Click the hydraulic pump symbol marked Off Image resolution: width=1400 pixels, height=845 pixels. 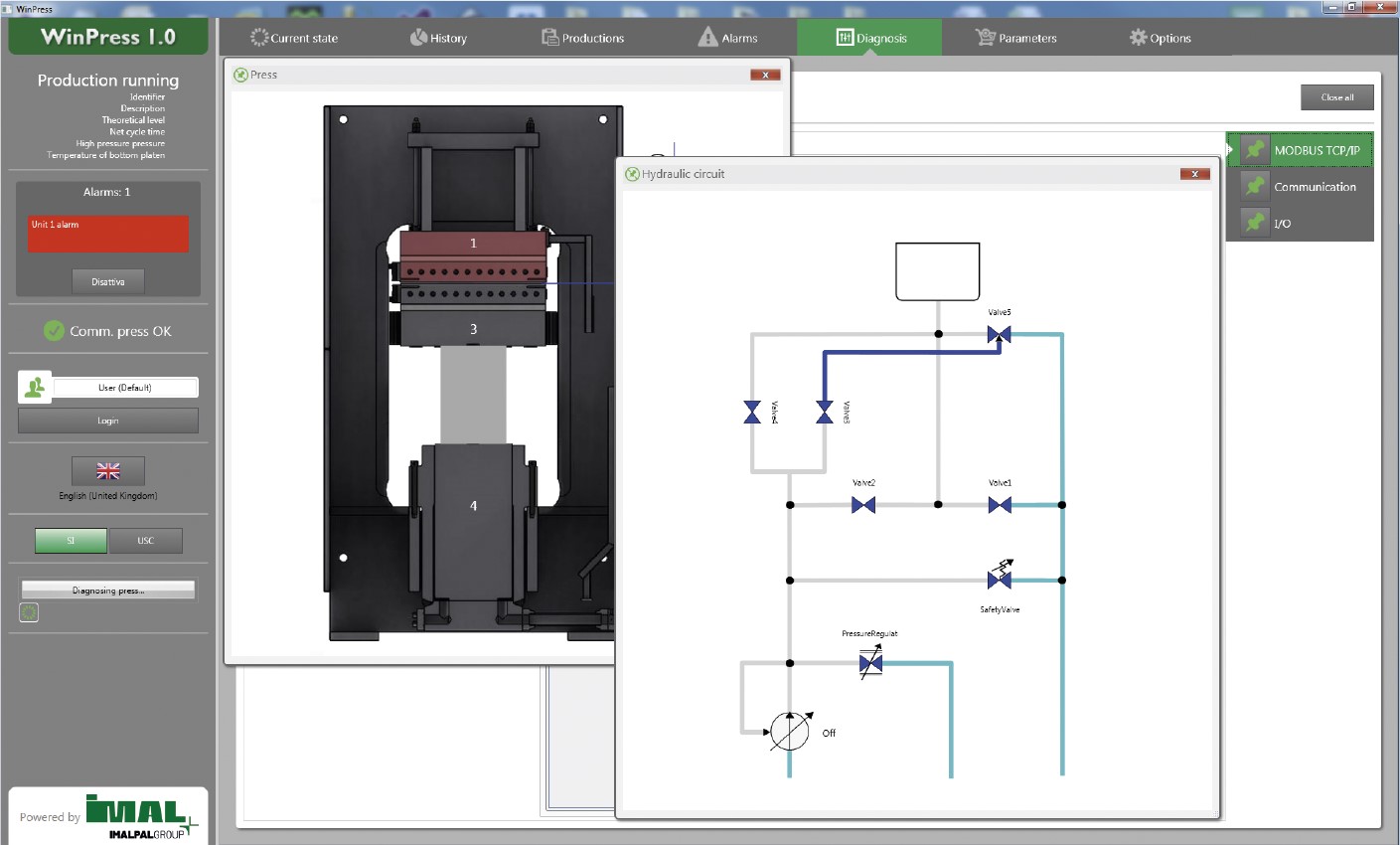pyautogui.click(x=790, y=732)
